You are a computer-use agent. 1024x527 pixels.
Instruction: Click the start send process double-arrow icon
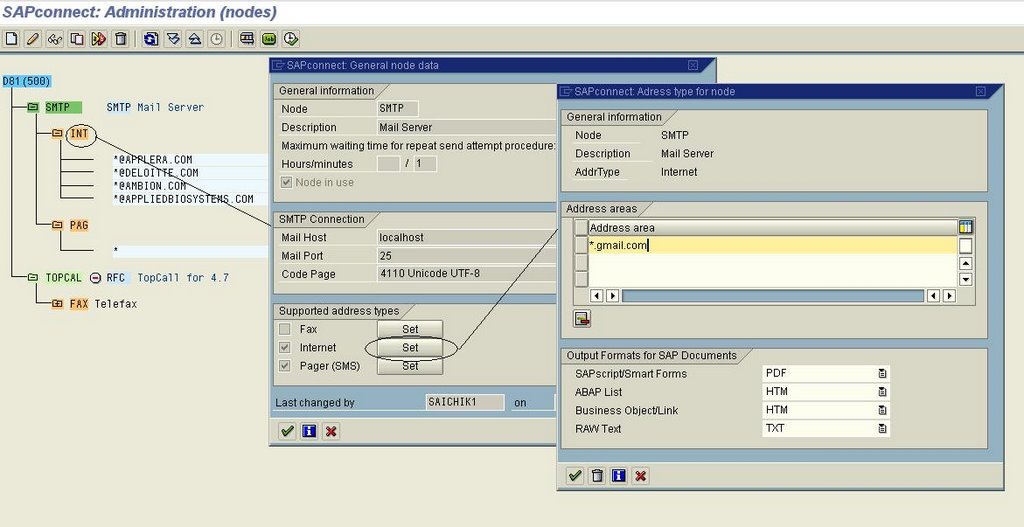[x=99, y=39]
